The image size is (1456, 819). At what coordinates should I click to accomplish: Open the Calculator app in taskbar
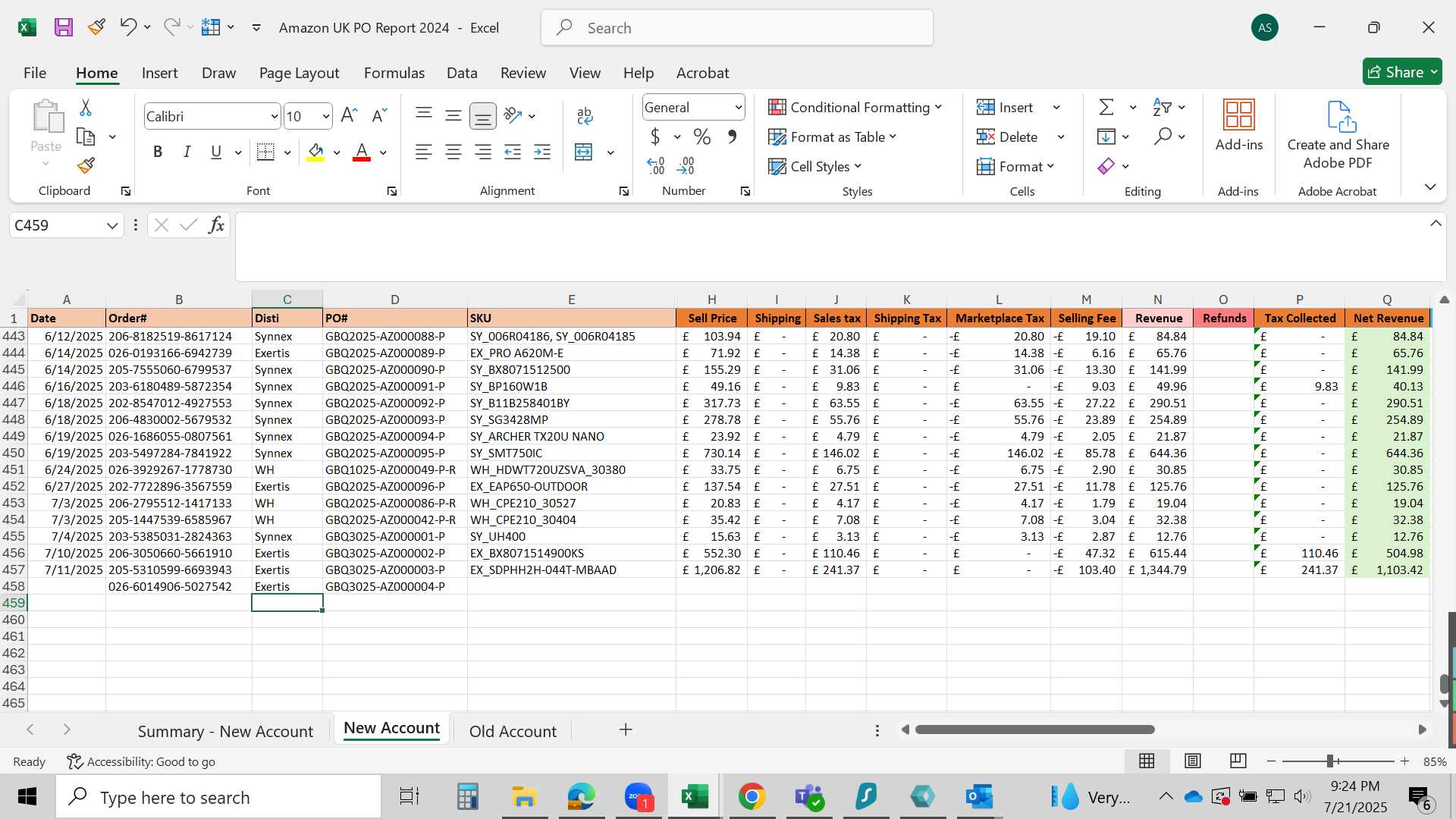click(467, 797)
